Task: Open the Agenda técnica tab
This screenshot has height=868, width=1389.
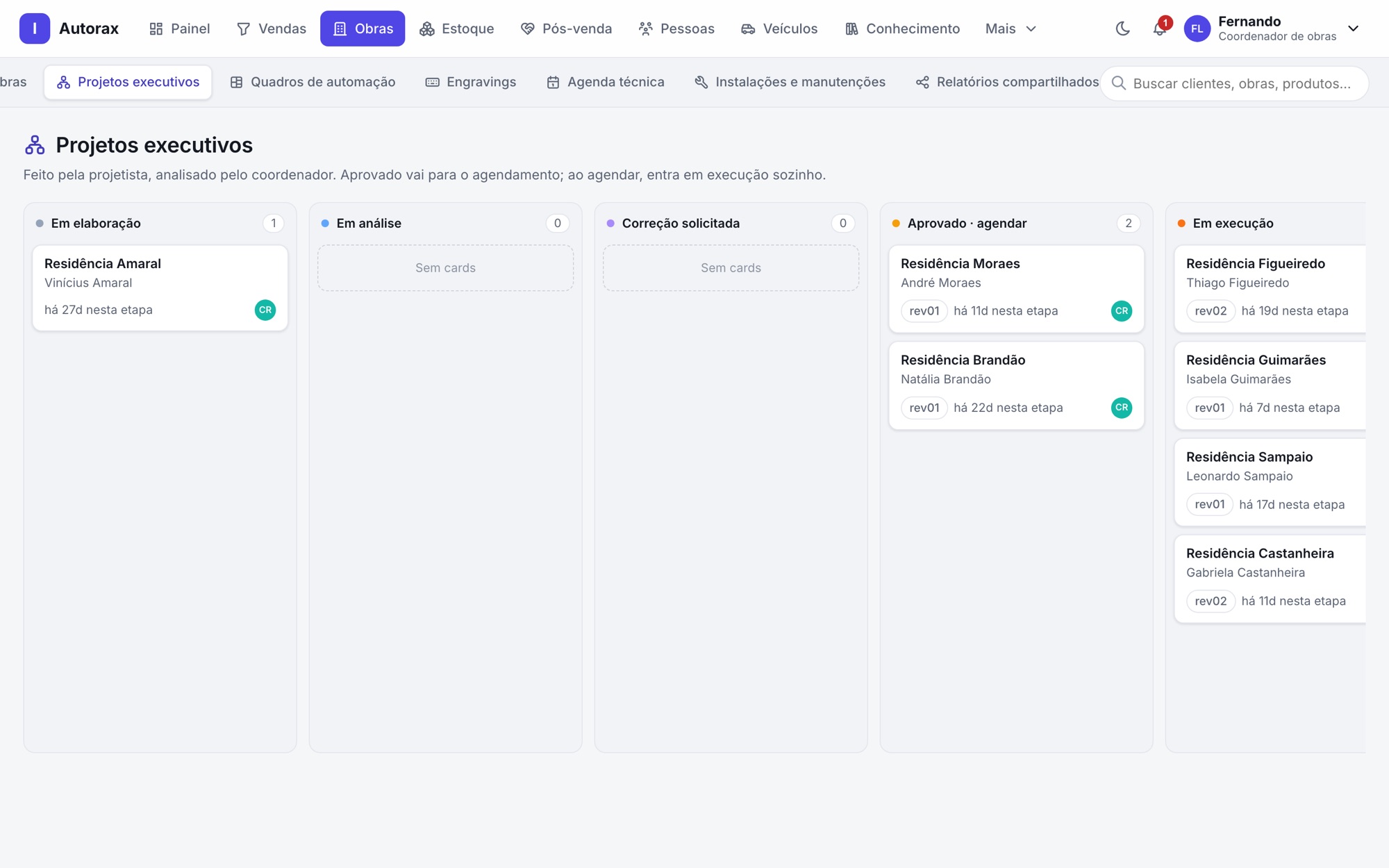Action: coord(606,82)
